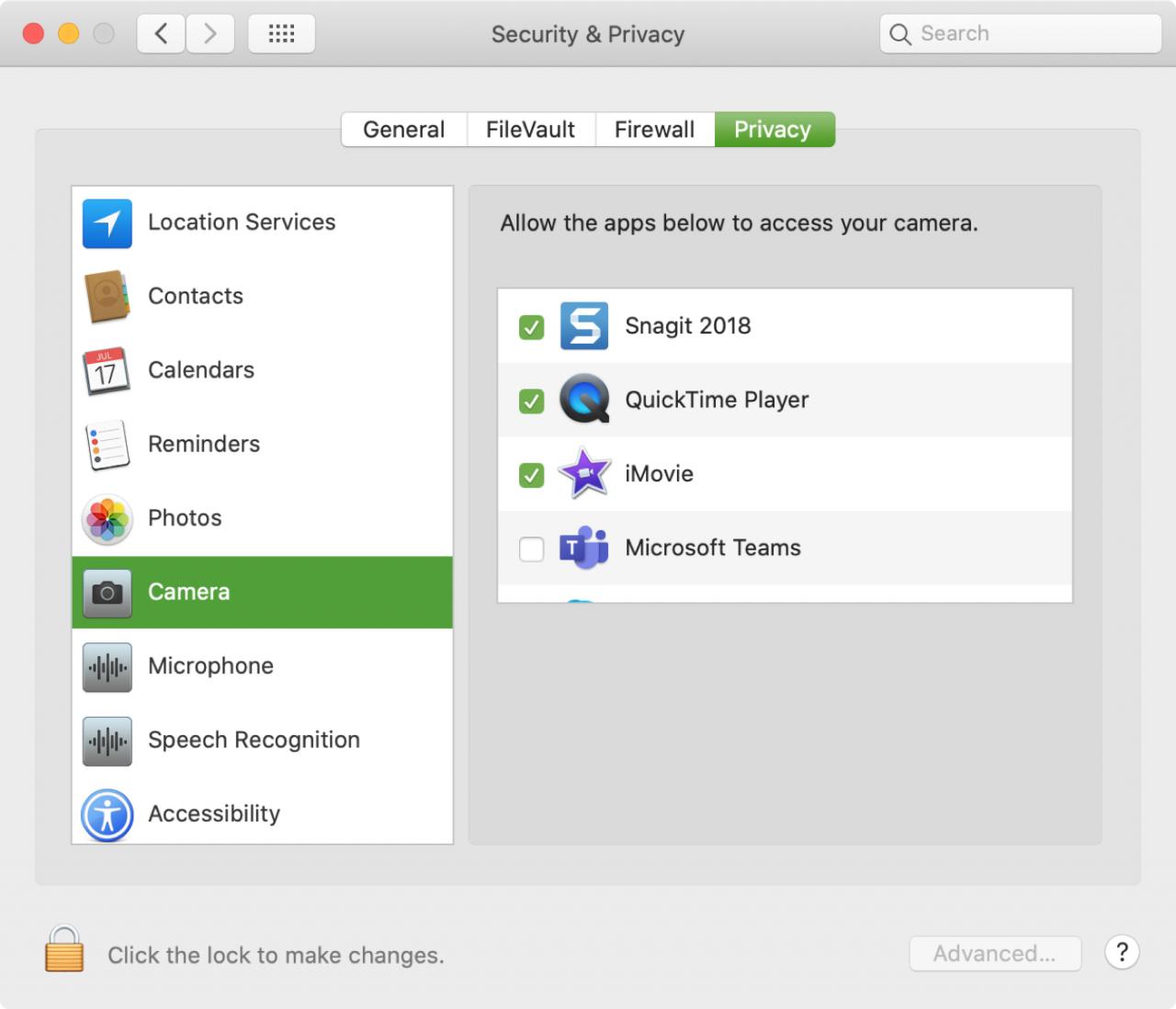Viewport: 1176px width, 1009px height.
Task: Click the padlock to make changes
Action: (64, 948)
